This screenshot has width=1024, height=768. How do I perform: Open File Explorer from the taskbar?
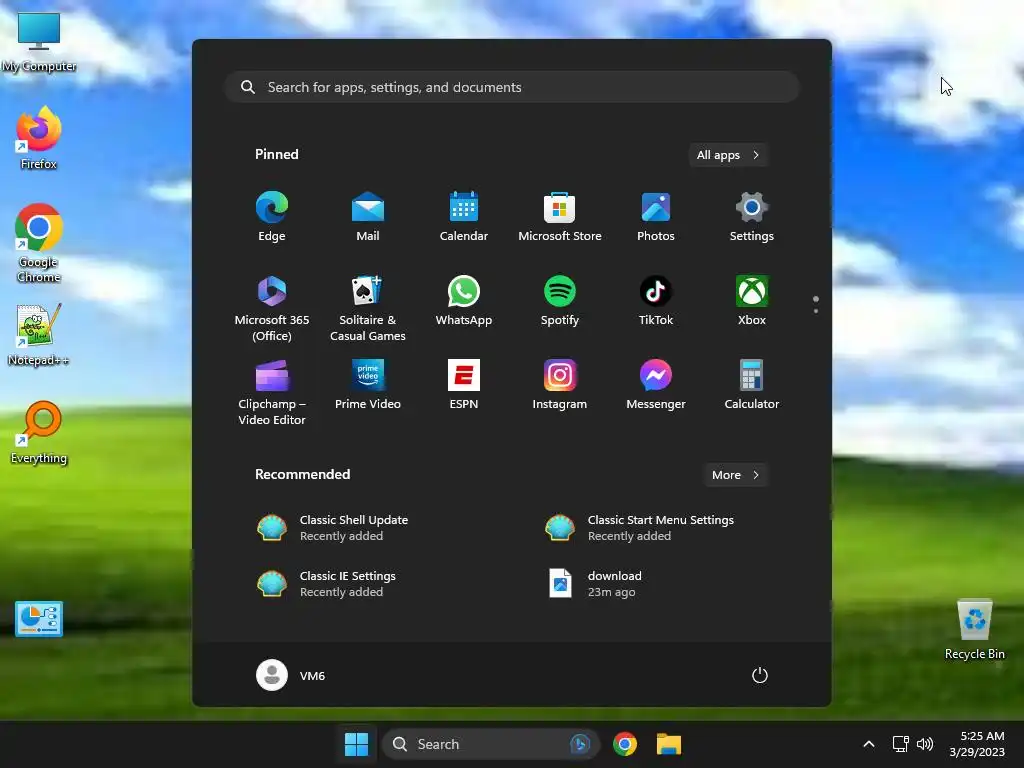(x=669, y=744)
